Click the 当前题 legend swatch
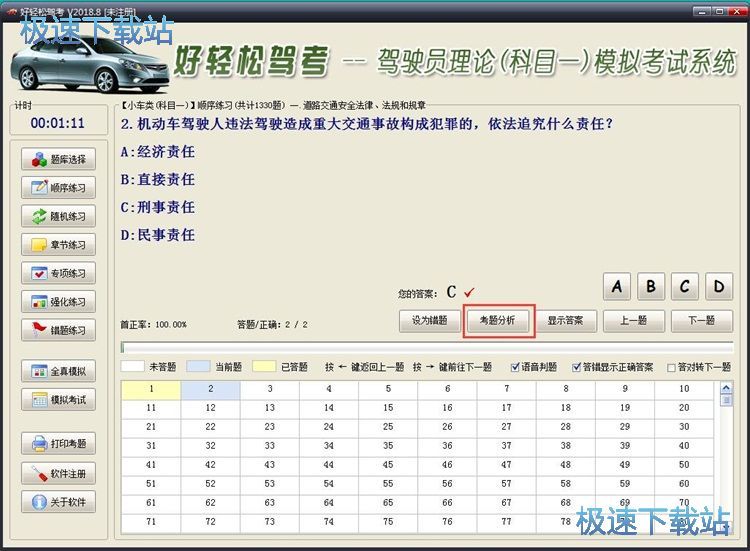The width and height of the screenshot is (750, 551). pyautogui.click(x=199, y=367)
